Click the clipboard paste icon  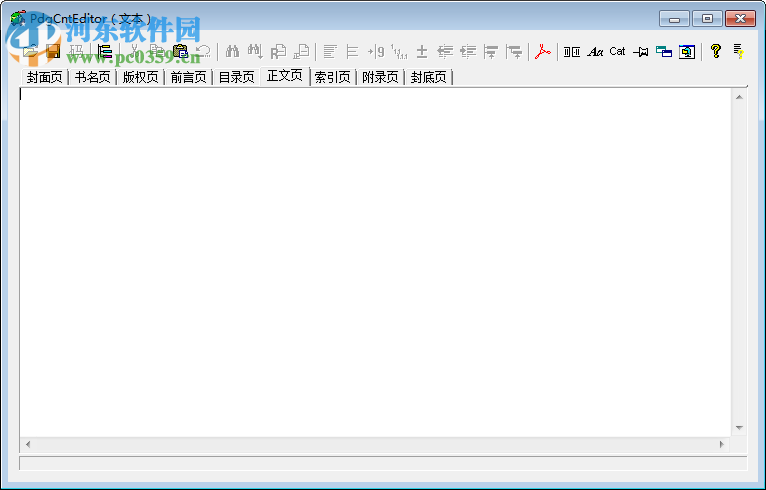[x=180, y=51]
